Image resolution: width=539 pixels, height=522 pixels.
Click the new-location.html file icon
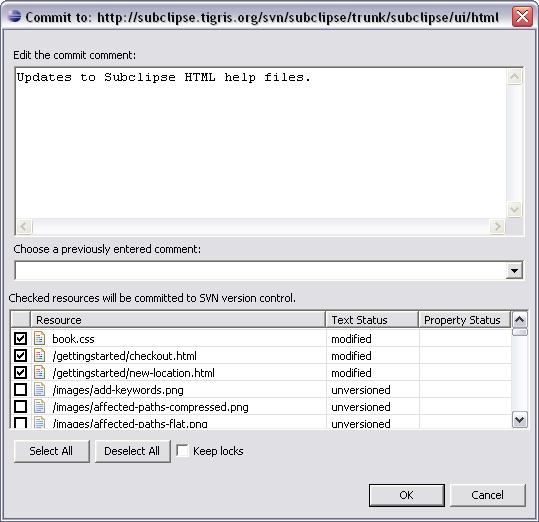coord(40,373)
